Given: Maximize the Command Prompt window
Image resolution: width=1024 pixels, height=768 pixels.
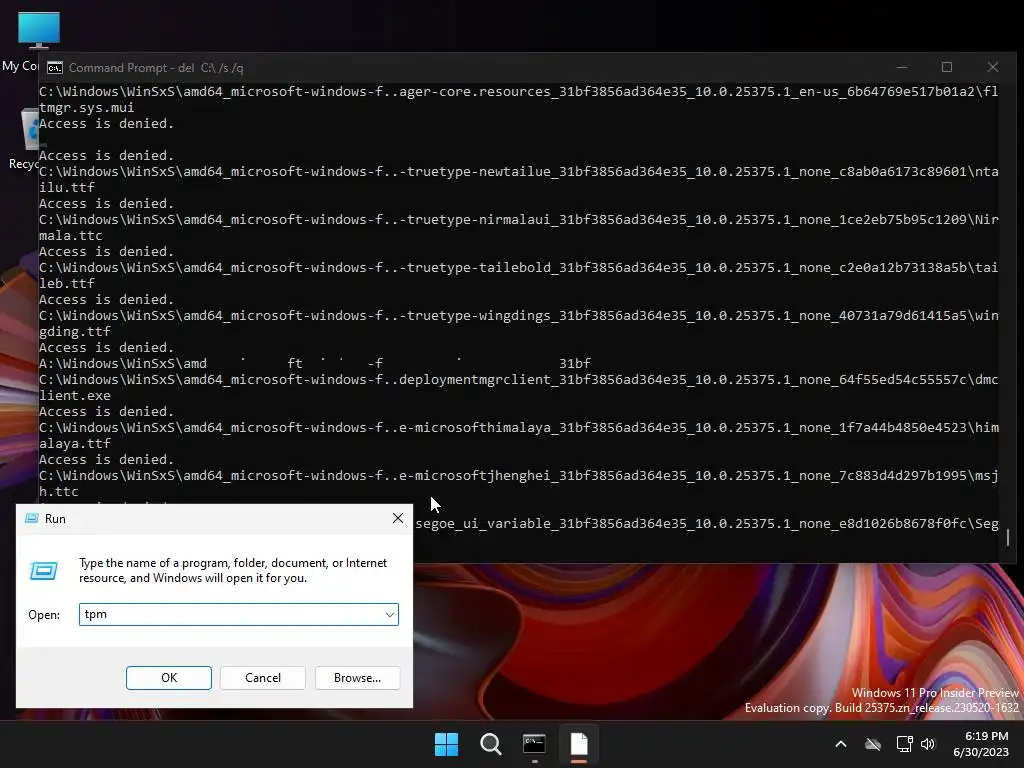Looking at the screenshot, I should [x=947, y=67].
